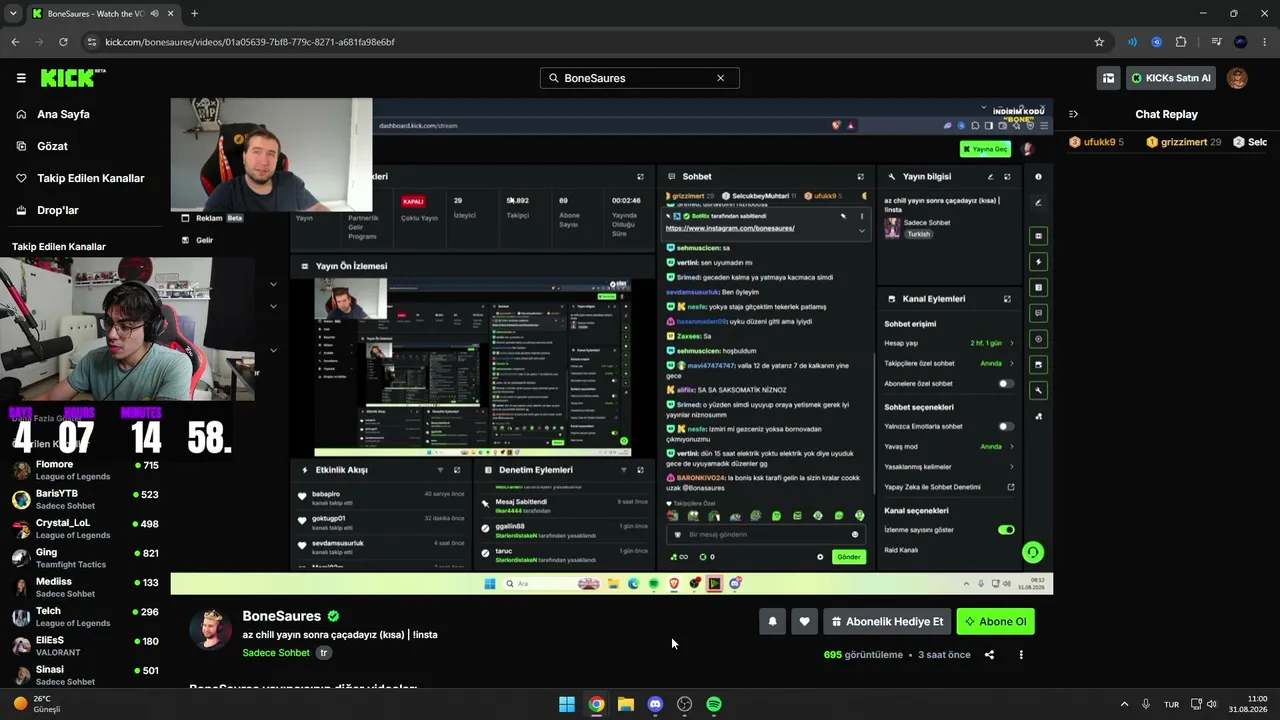
Task: Open the Kick profile avatar menu
Action: tap(1237, 78)
